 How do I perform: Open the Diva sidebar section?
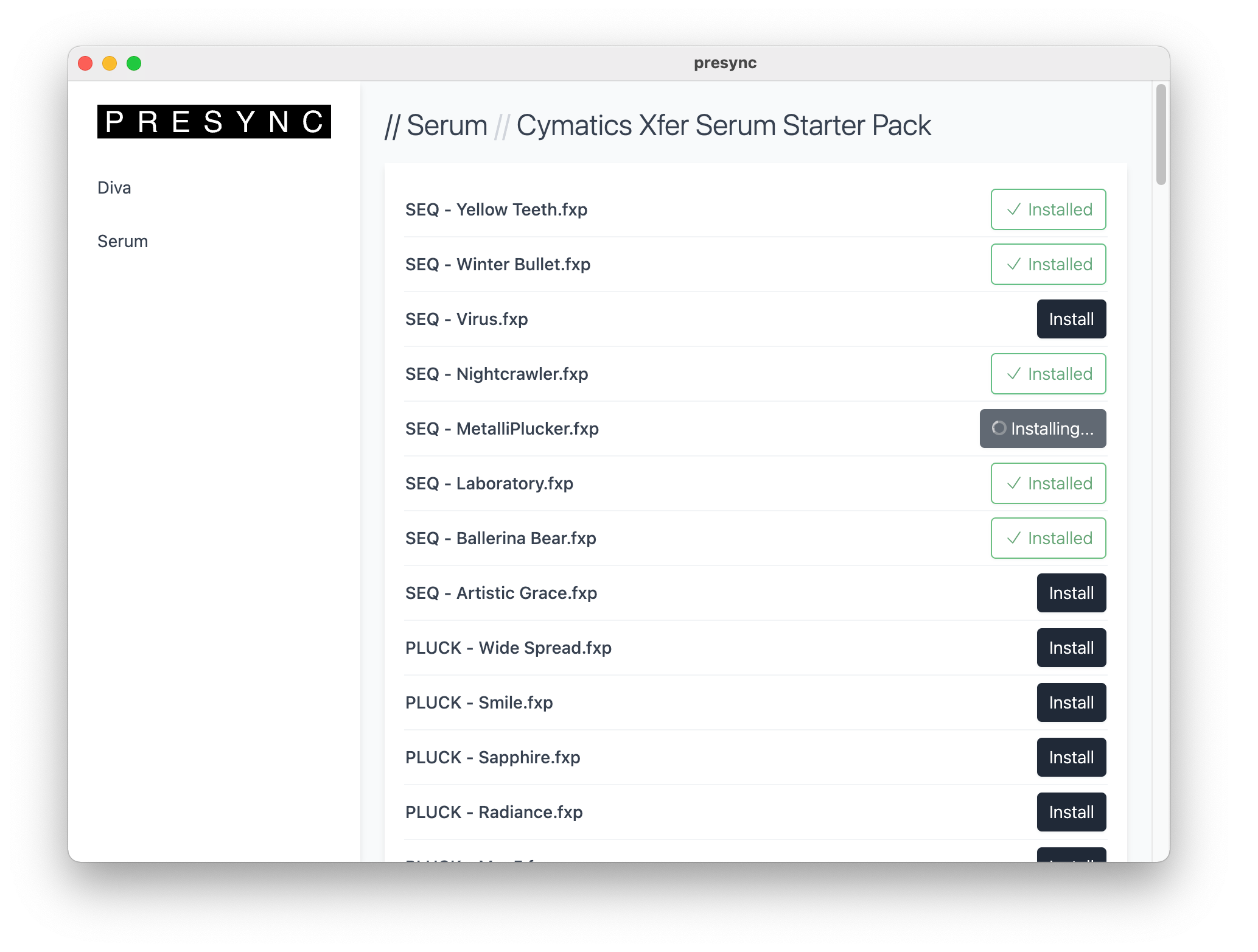click(114, 187)
